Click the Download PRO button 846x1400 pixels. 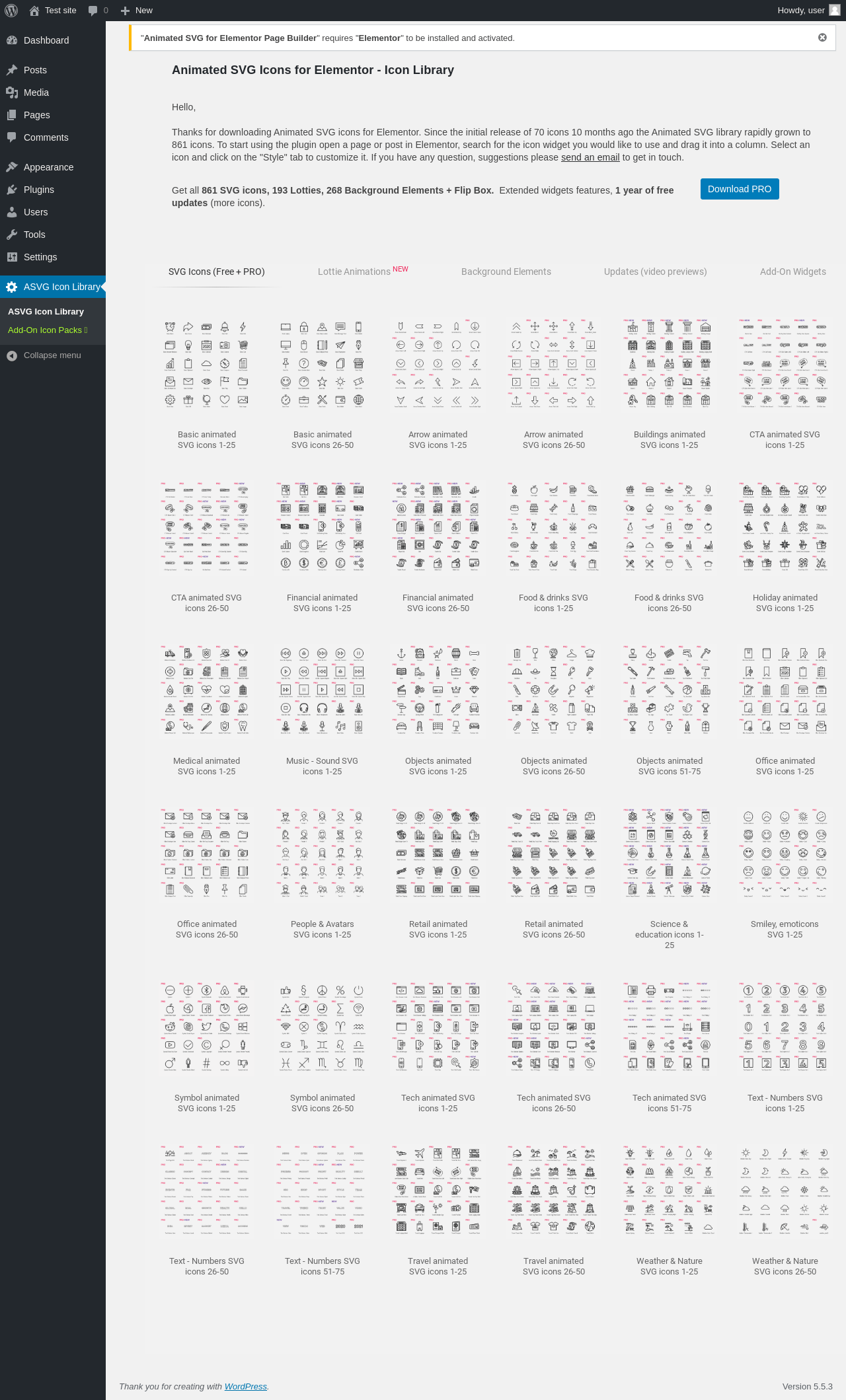740,189
